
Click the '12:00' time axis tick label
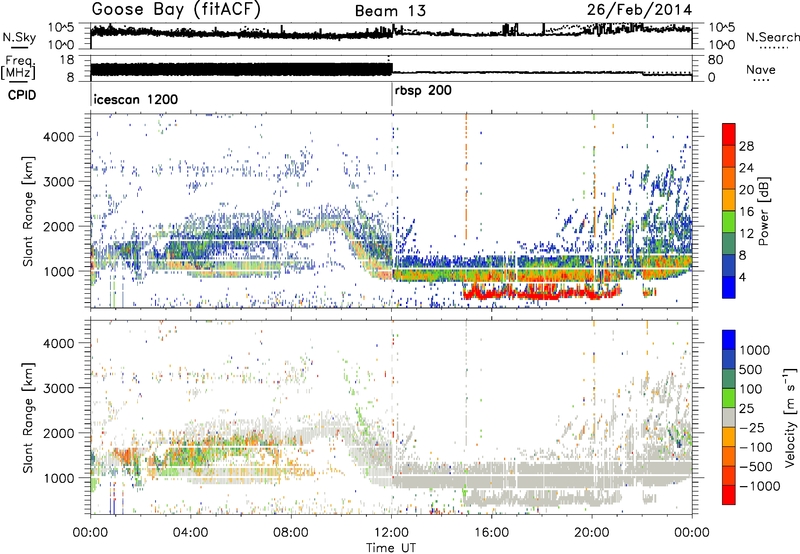[391, 533]
